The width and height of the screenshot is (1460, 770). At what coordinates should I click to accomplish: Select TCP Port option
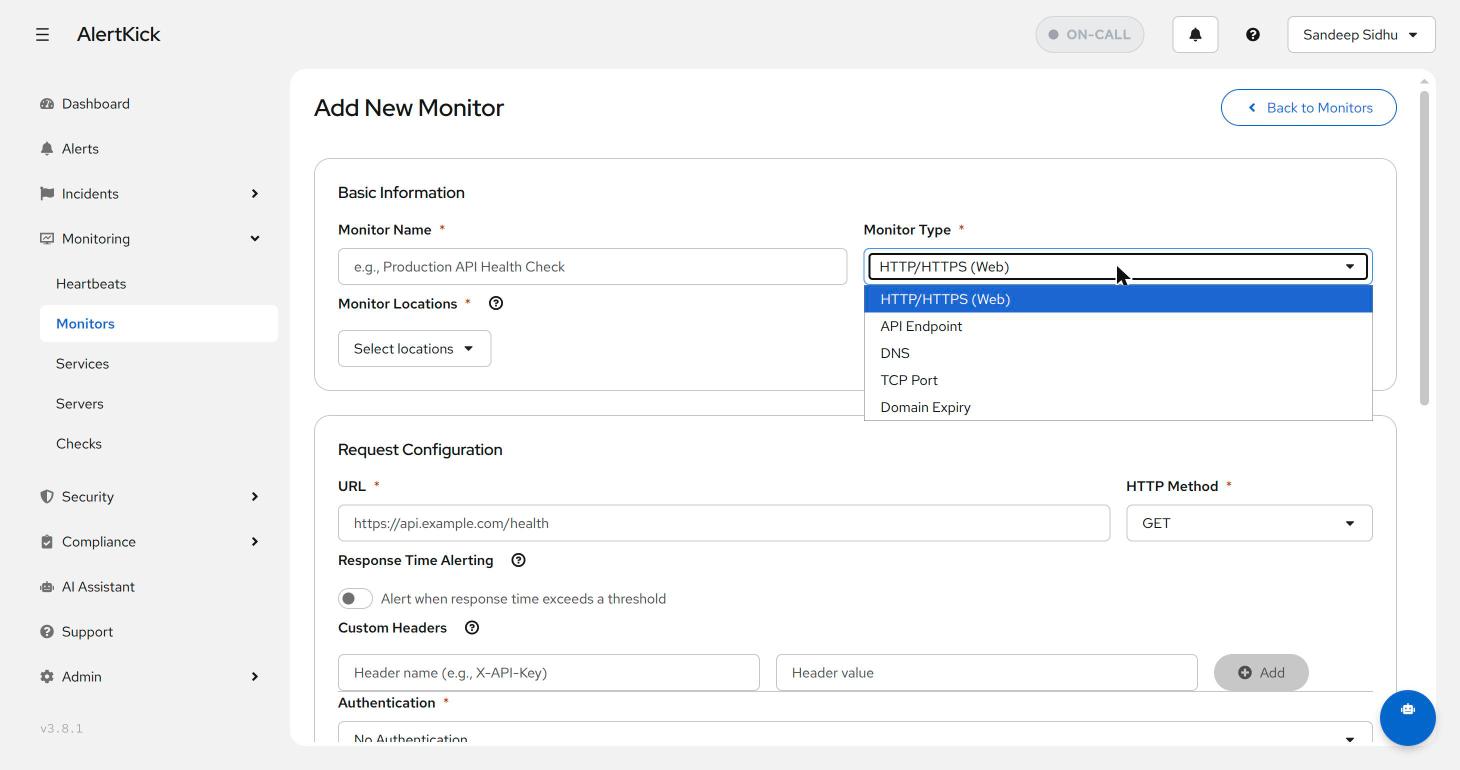[1118, 380]
